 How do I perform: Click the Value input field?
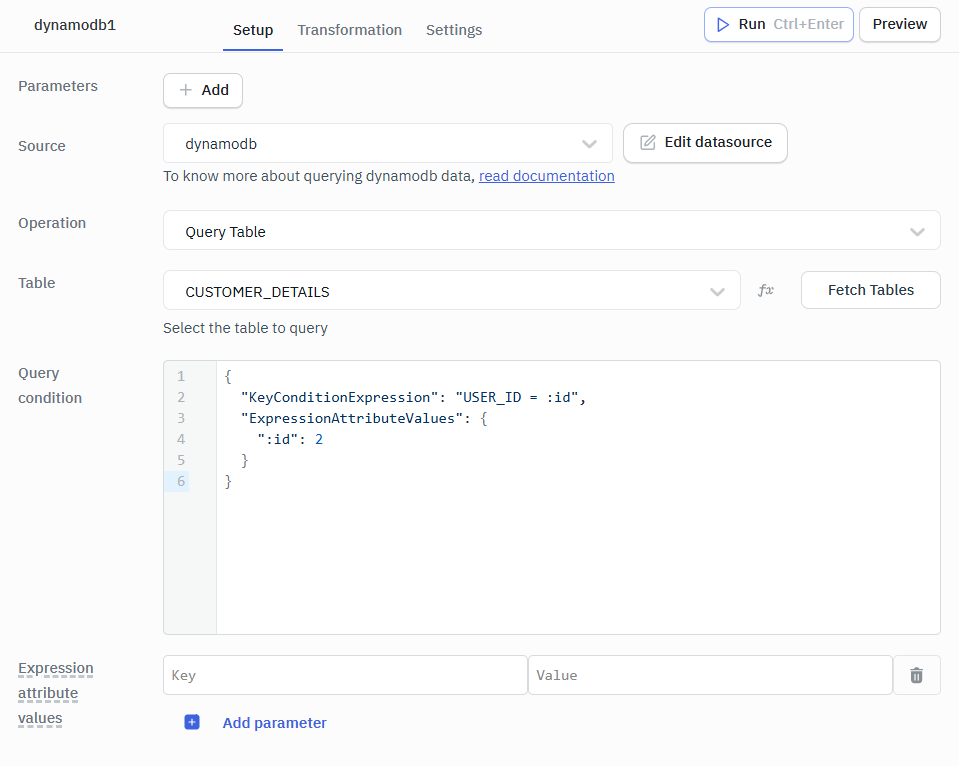coord(710,675)
